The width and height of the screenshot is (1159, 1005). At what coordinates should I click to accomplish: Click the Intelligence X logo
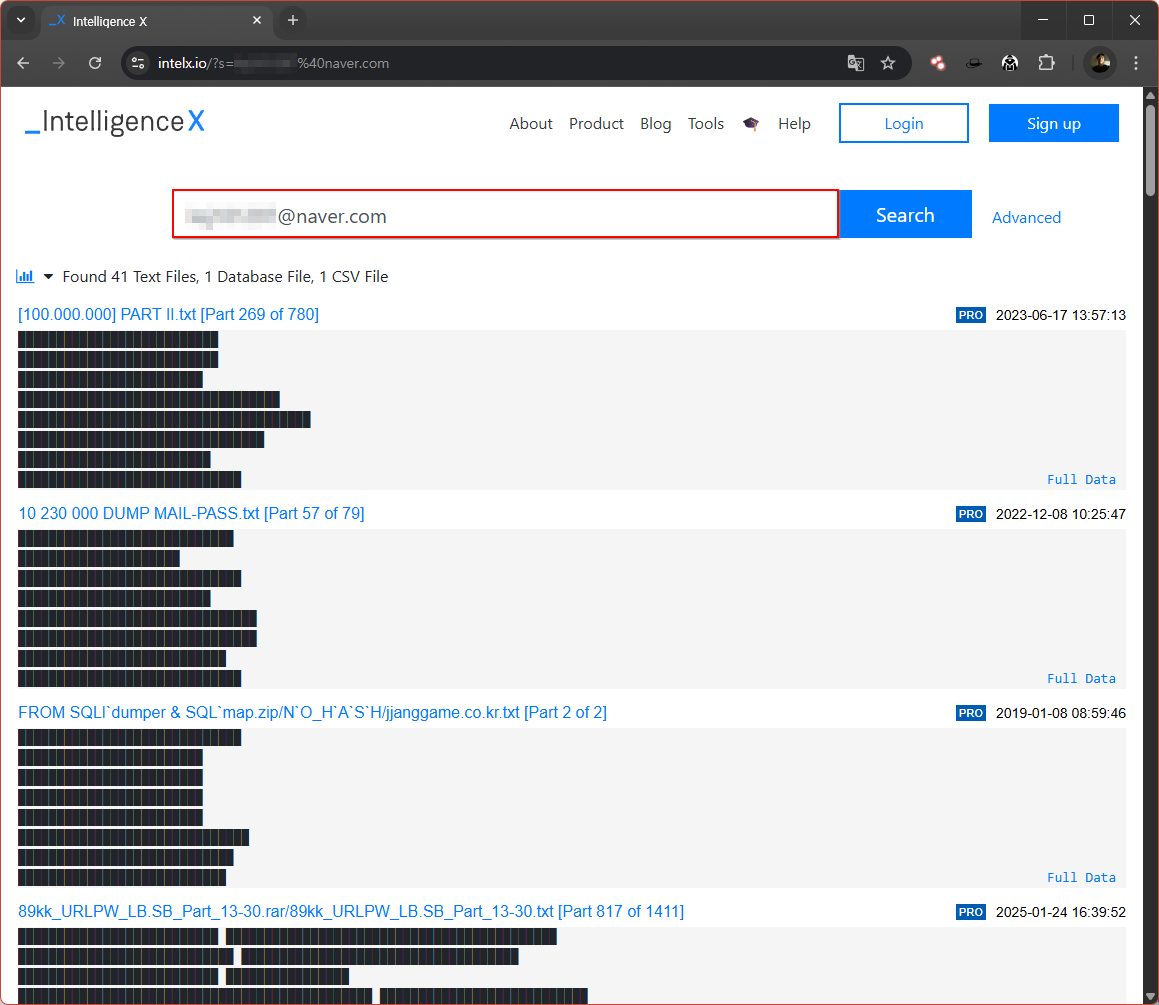tap(115, 122)
